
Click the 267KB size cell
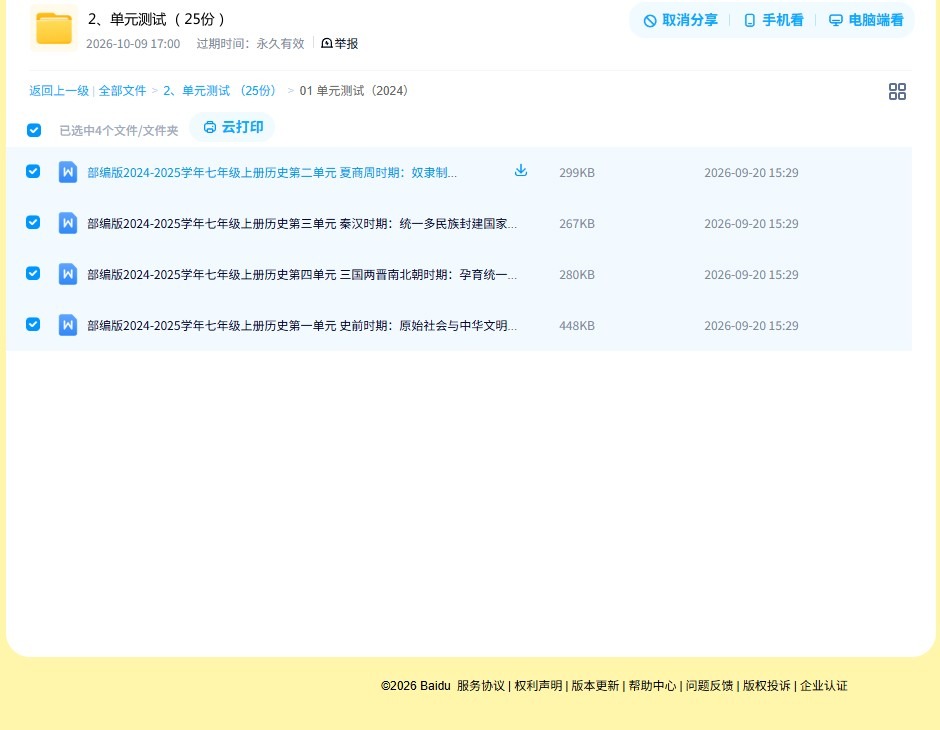[x=577, y=224]
